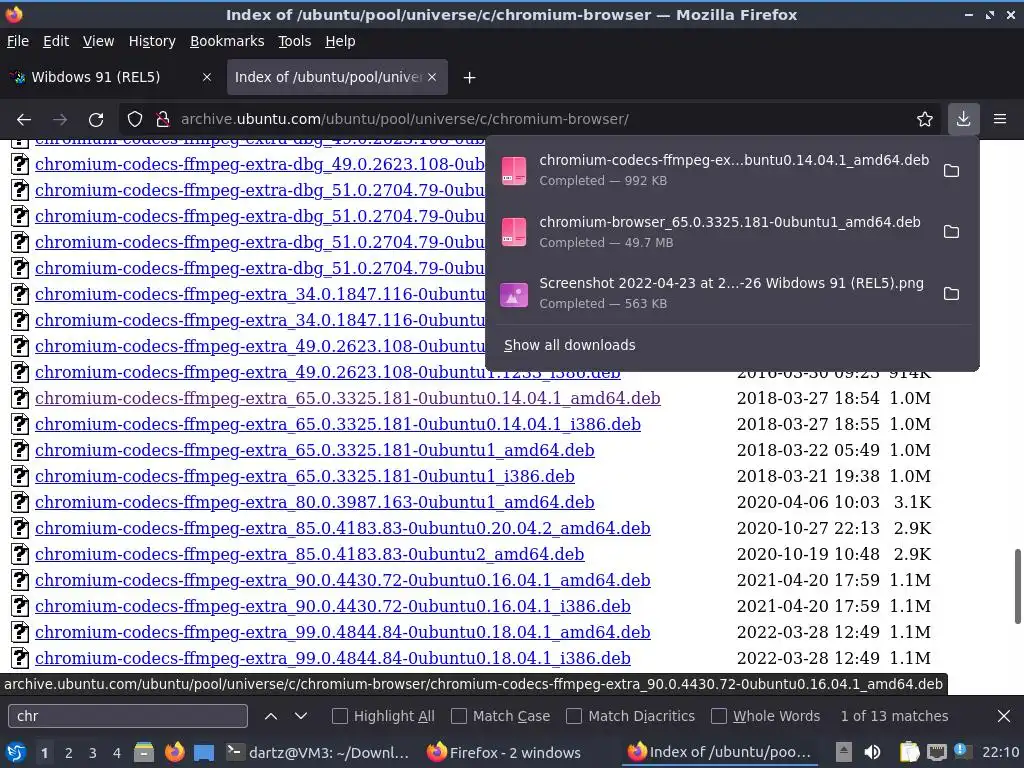Open link ffmpeg-extra_65.0.3325.181-0ubuntu0.14.04.1_i386.deb
This screenshot has height=768, width=1024.
click(x=338, y=424)
